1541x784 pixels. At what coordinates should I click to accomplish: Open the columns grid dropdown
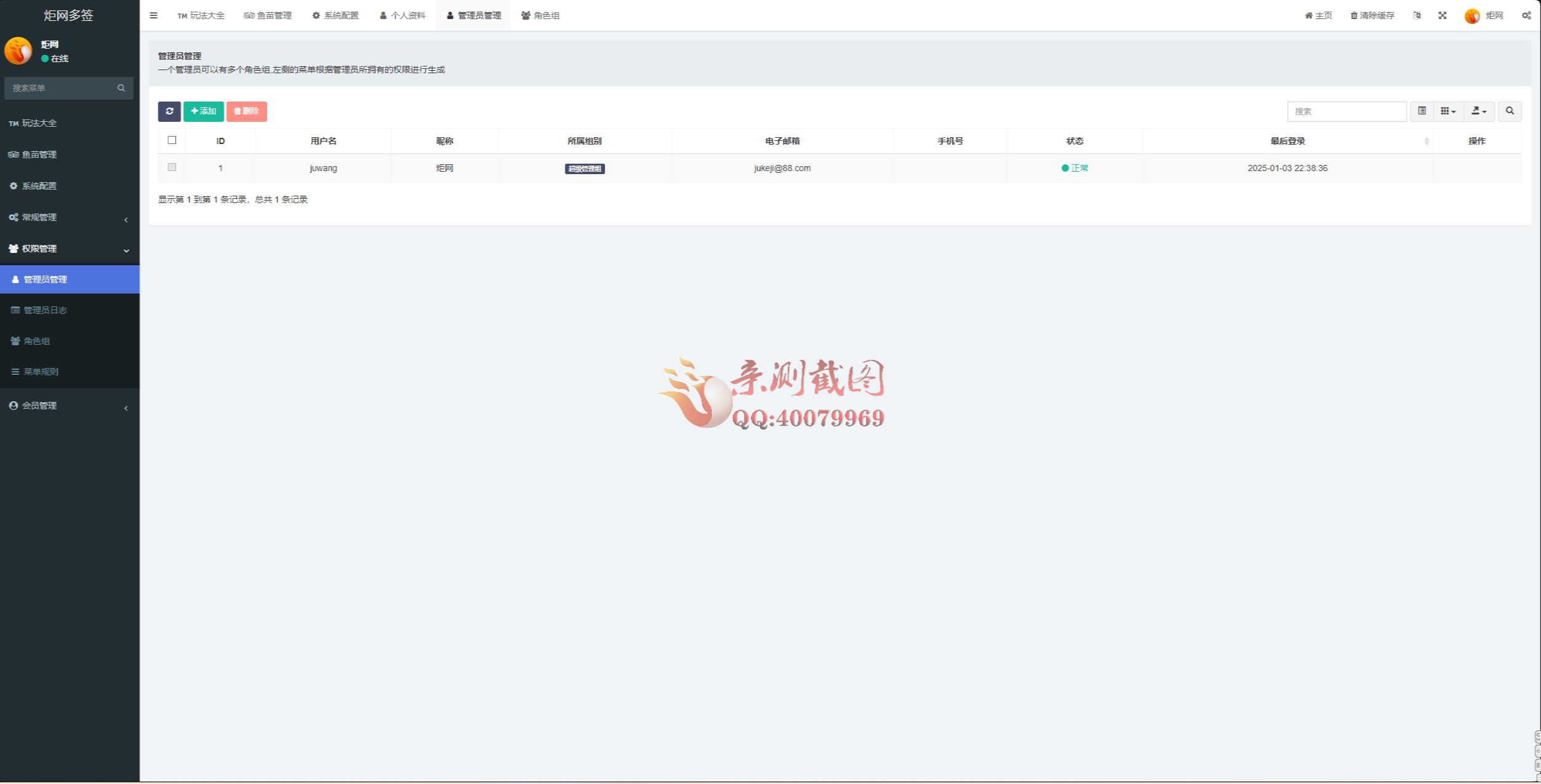1448,111
